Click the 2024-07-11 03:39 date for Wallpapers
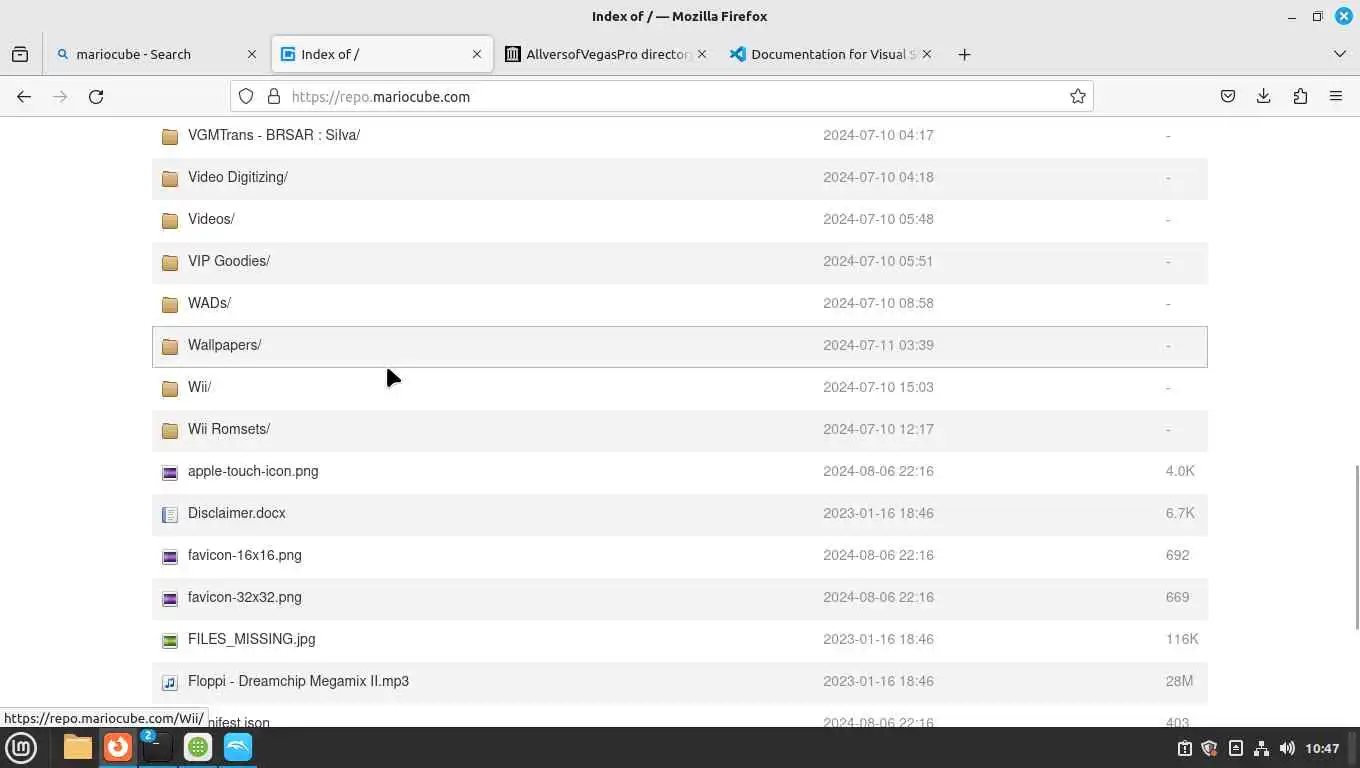 tap(878, 345)
